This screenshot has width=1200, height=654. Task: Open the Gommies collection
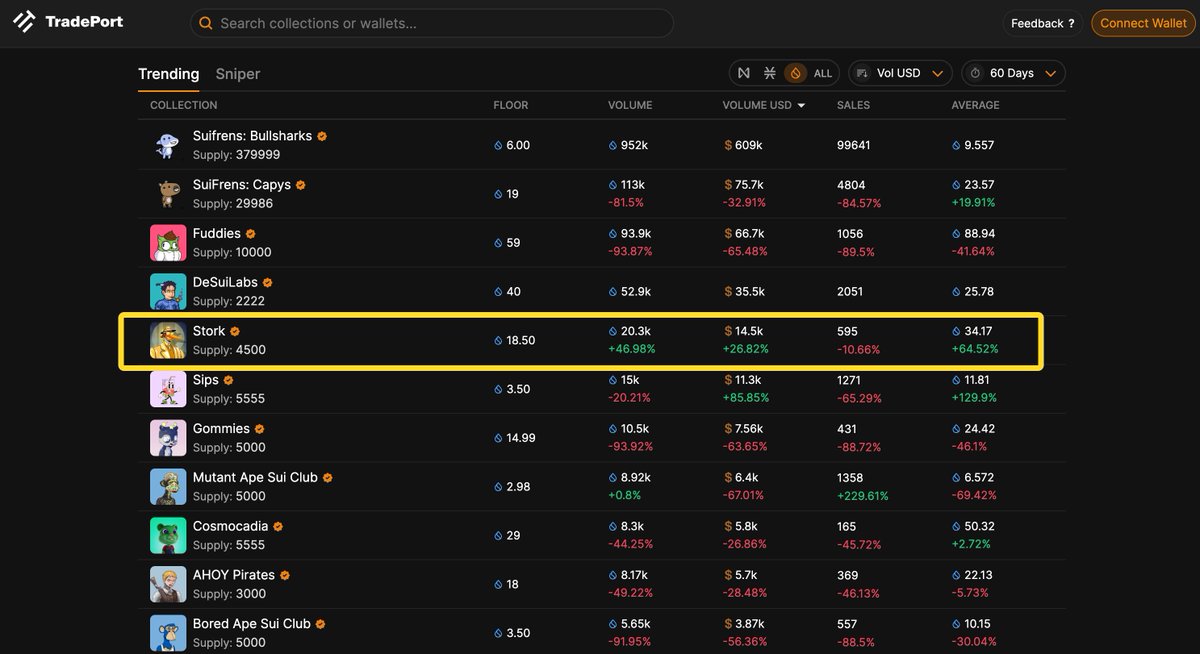[x=221, y=429]
